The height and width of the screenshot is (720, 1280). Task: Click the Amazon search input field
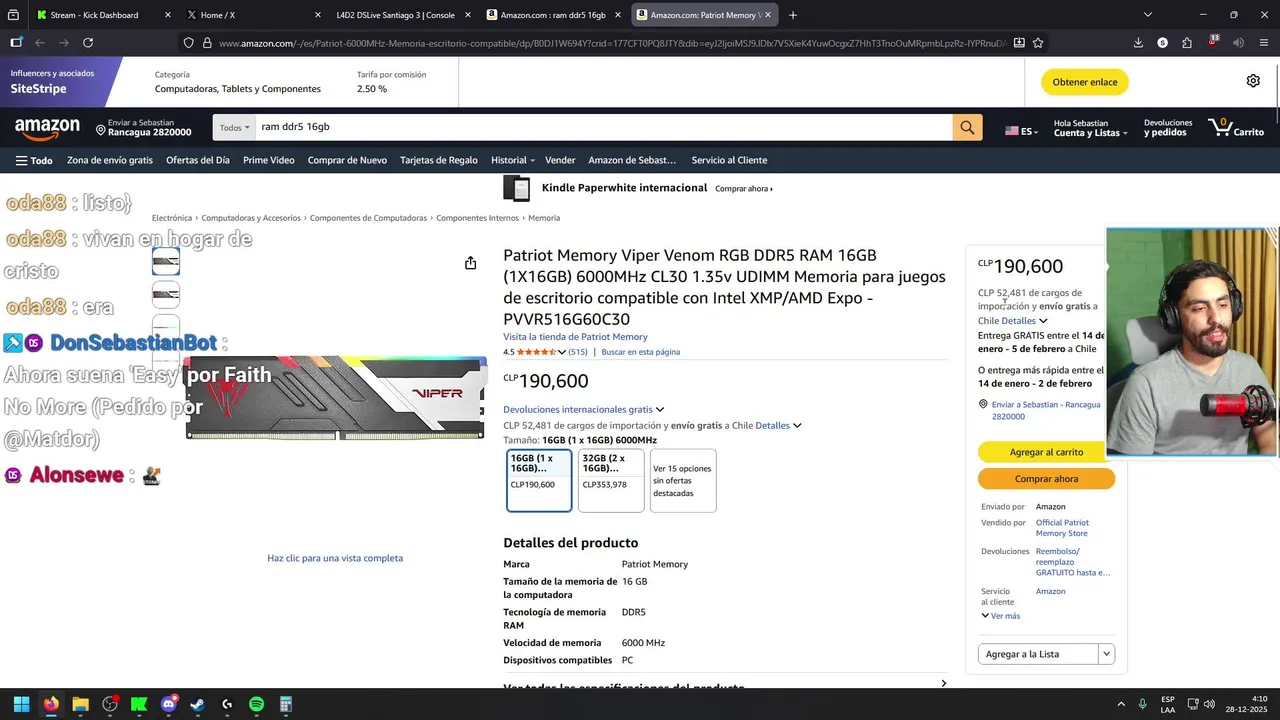click(604, 127)
